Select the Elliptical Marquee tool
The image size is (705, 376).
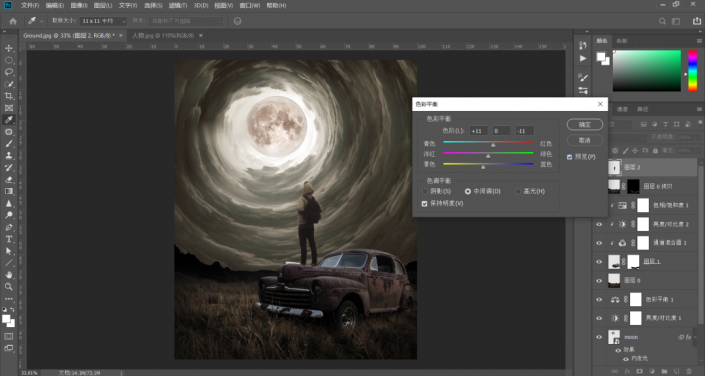click(x=9, y=60)
